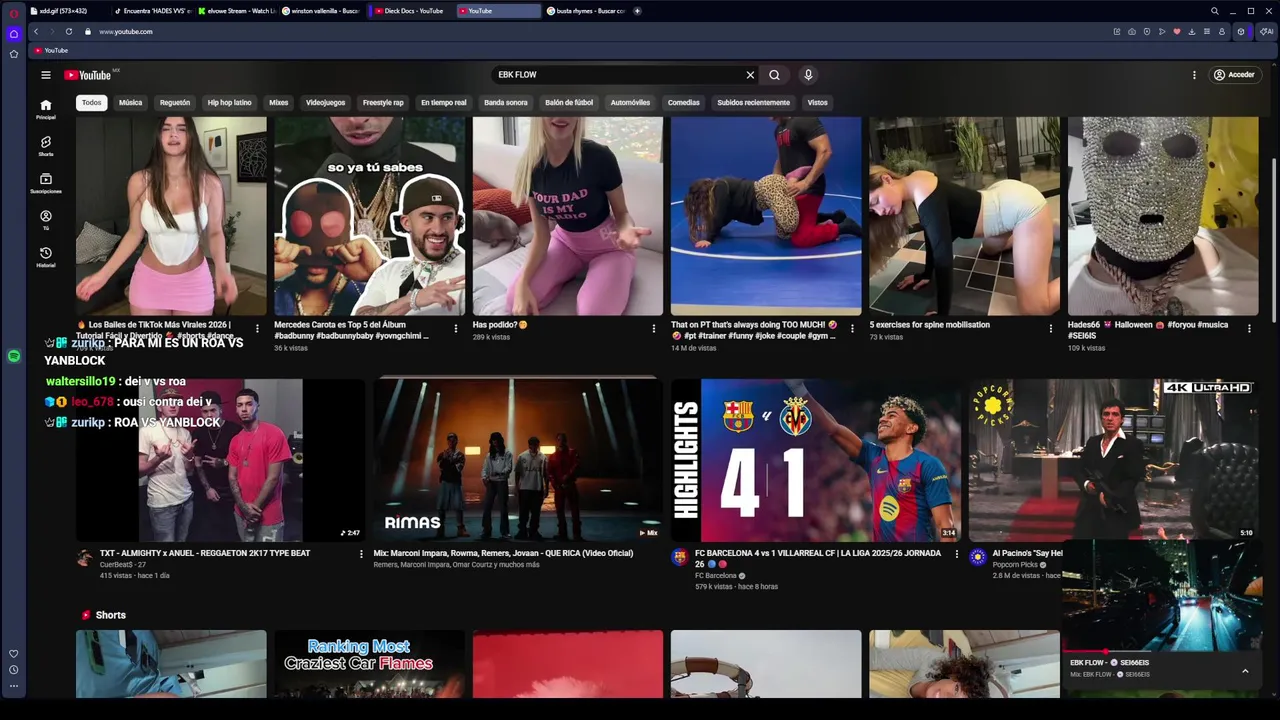
Task: Start voice search with the microphone icon
Action: coord(808,75)
